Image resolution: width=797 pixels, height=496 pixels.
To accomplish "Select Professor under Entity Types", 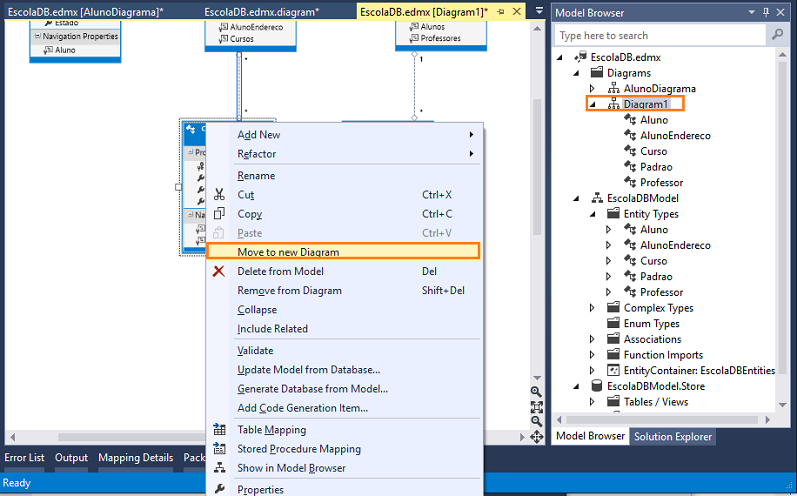I will point(661,292).
